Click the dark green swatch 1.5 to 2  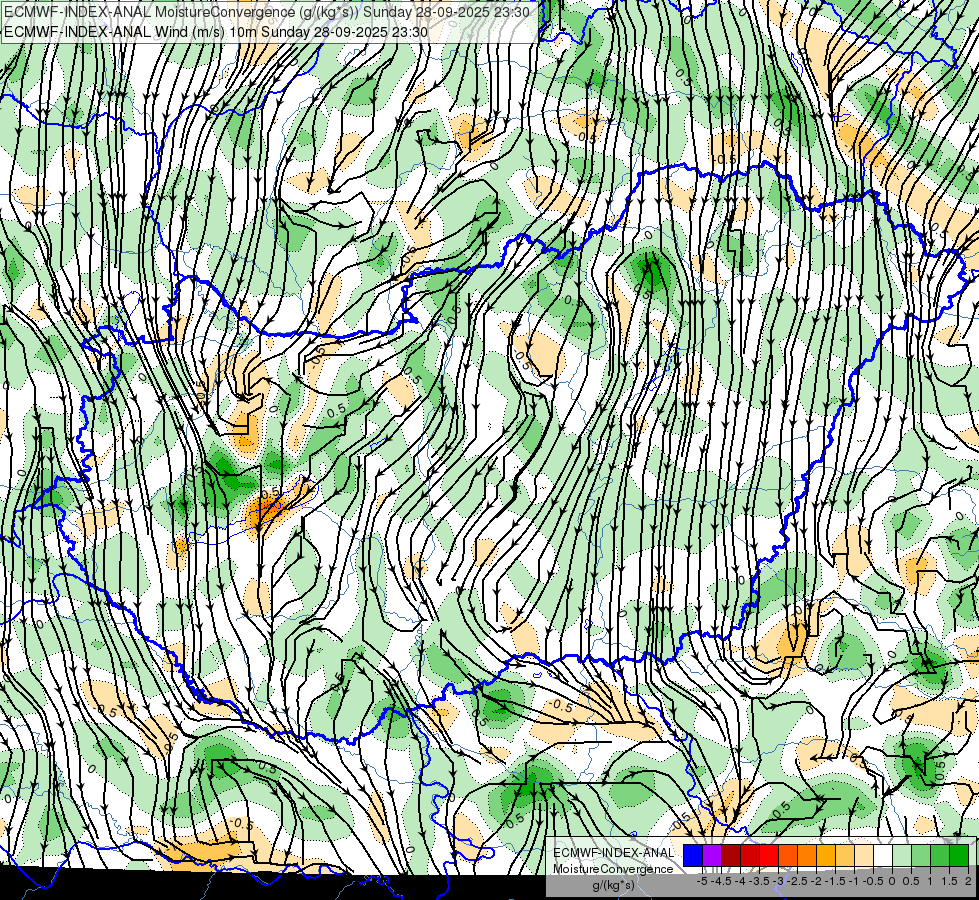coord(959,856)
